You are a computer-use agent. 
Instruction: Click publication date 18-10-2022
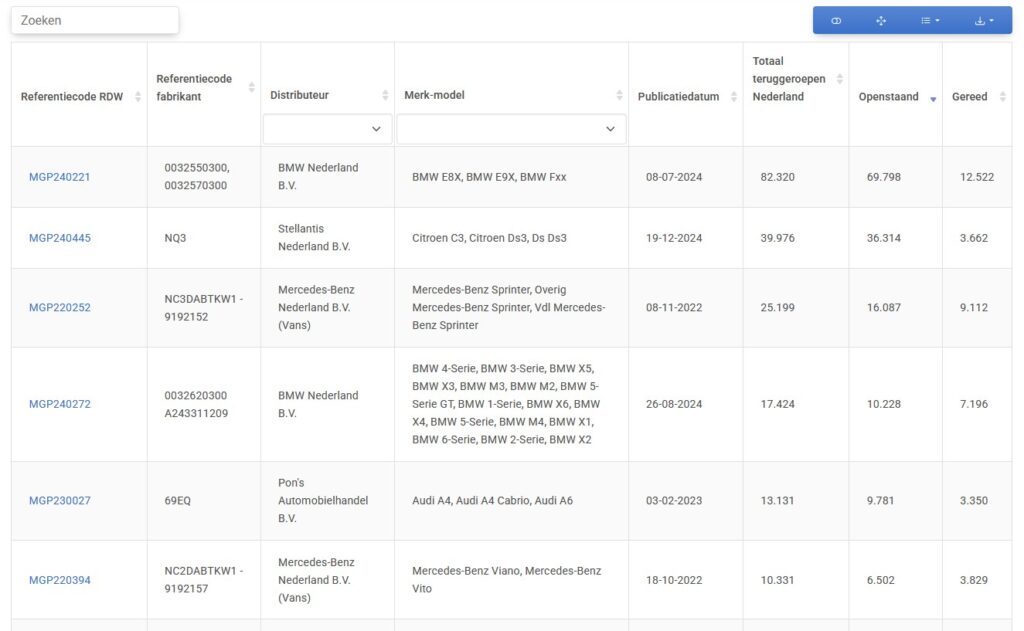(x=674, y=580)
